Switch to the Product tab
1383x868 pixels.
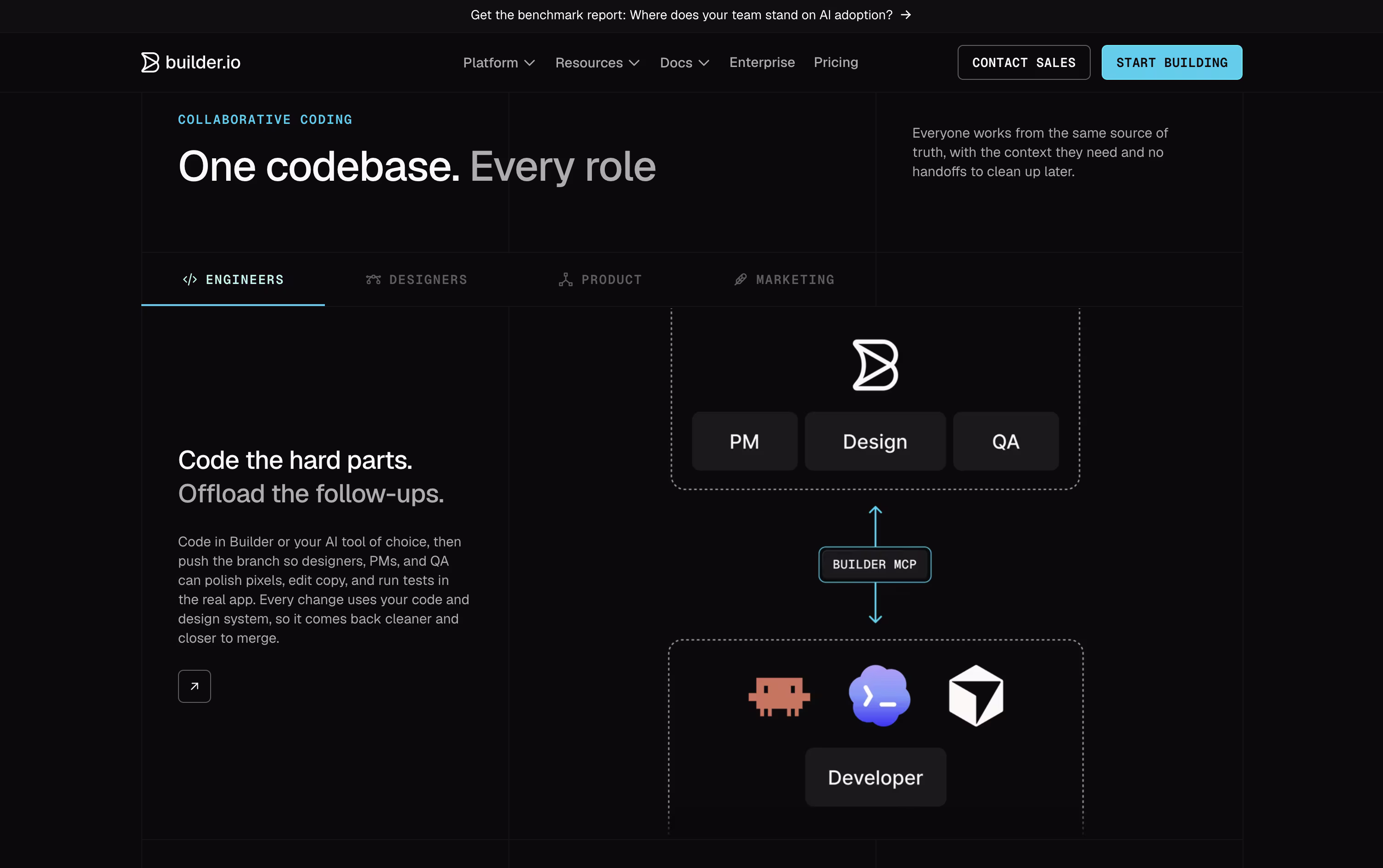coord(601,279)
